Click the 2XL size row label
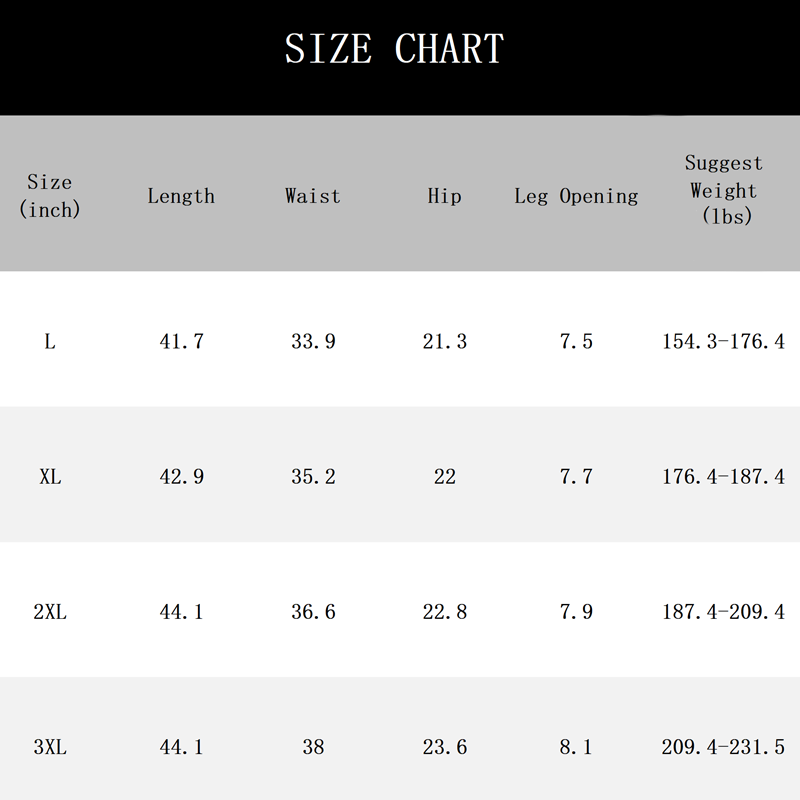Screen dimensions: 800x800 coord(50,612)
